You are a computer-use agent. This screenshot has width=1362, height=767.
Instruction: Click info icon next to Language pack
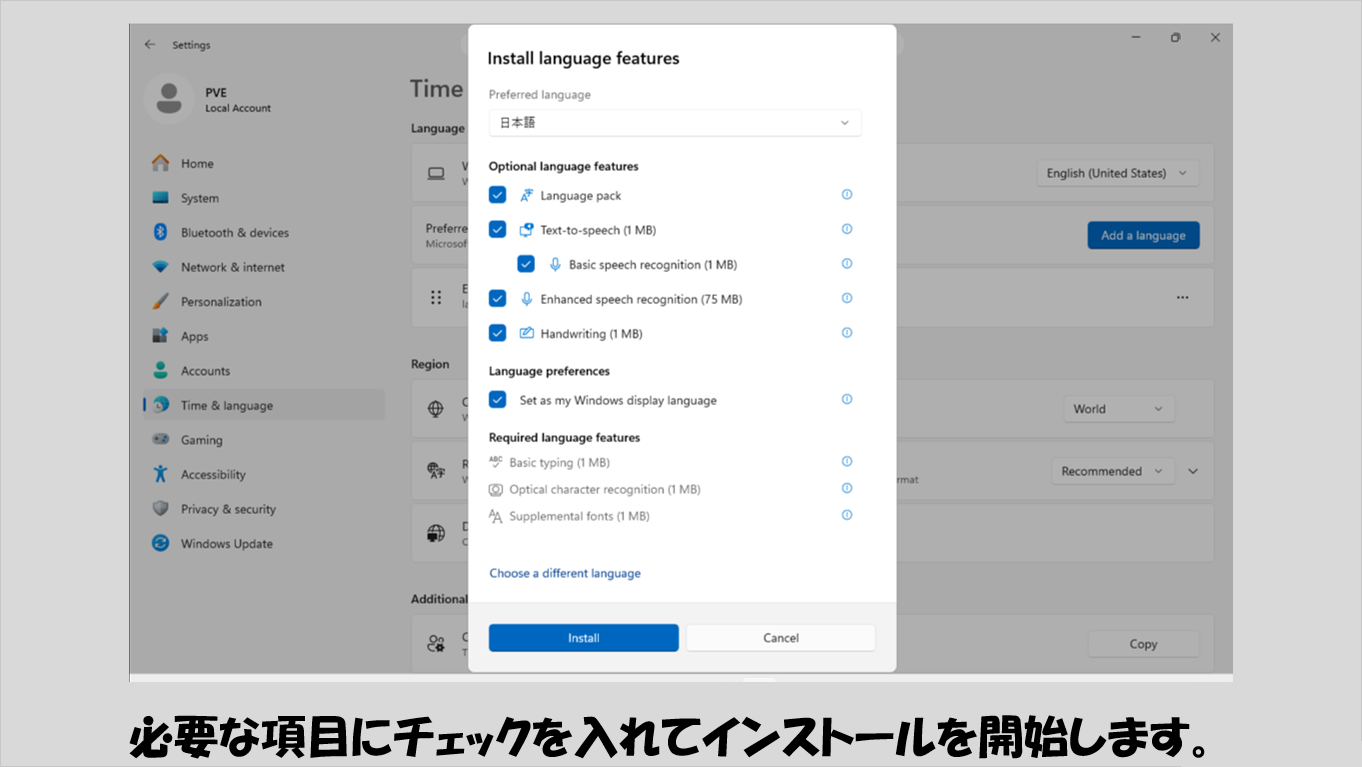pyautogui.click(x=847, y=195)
